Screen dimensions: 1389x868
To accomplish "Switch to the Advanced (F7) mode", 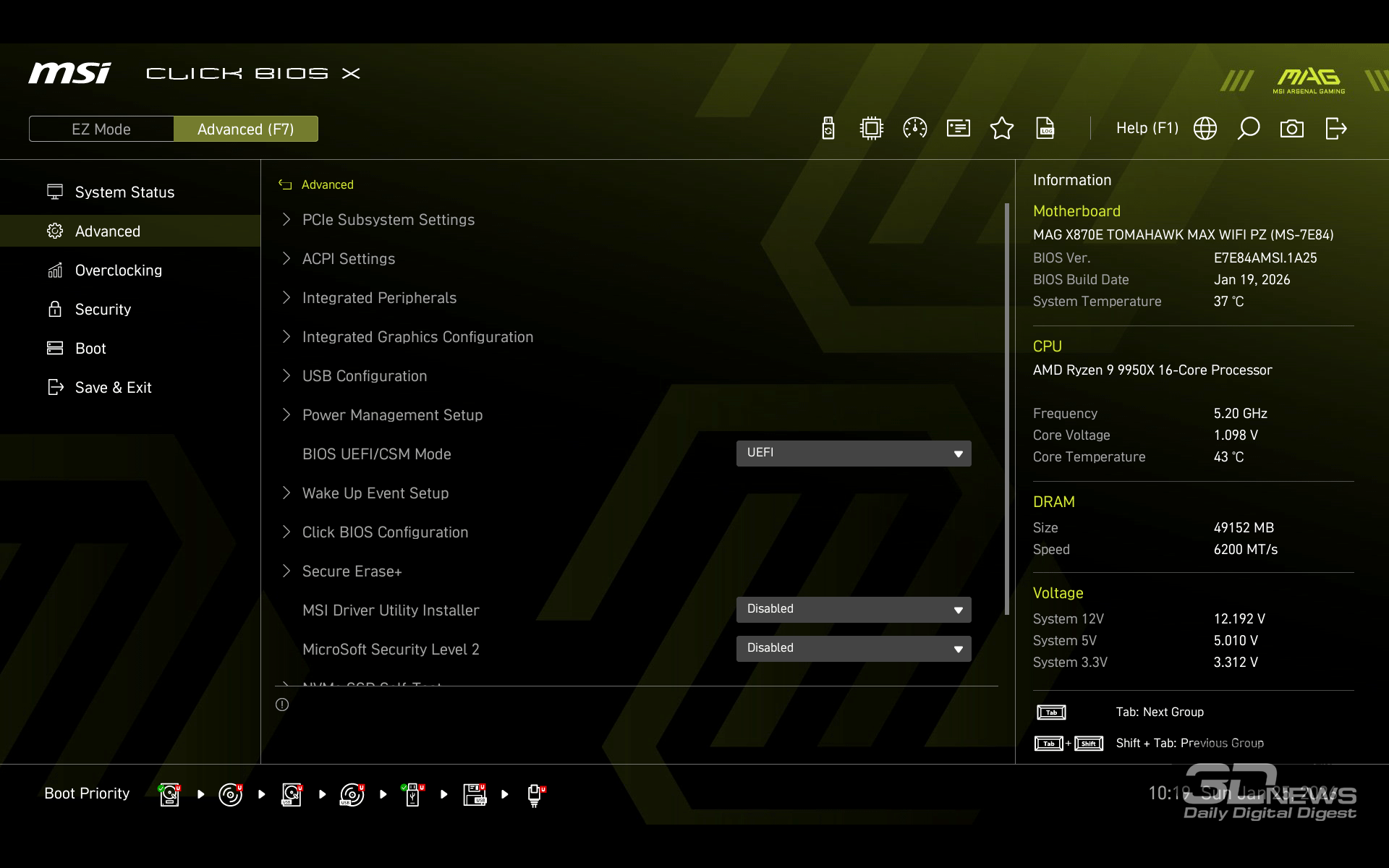I will click(x=246, y=129).
